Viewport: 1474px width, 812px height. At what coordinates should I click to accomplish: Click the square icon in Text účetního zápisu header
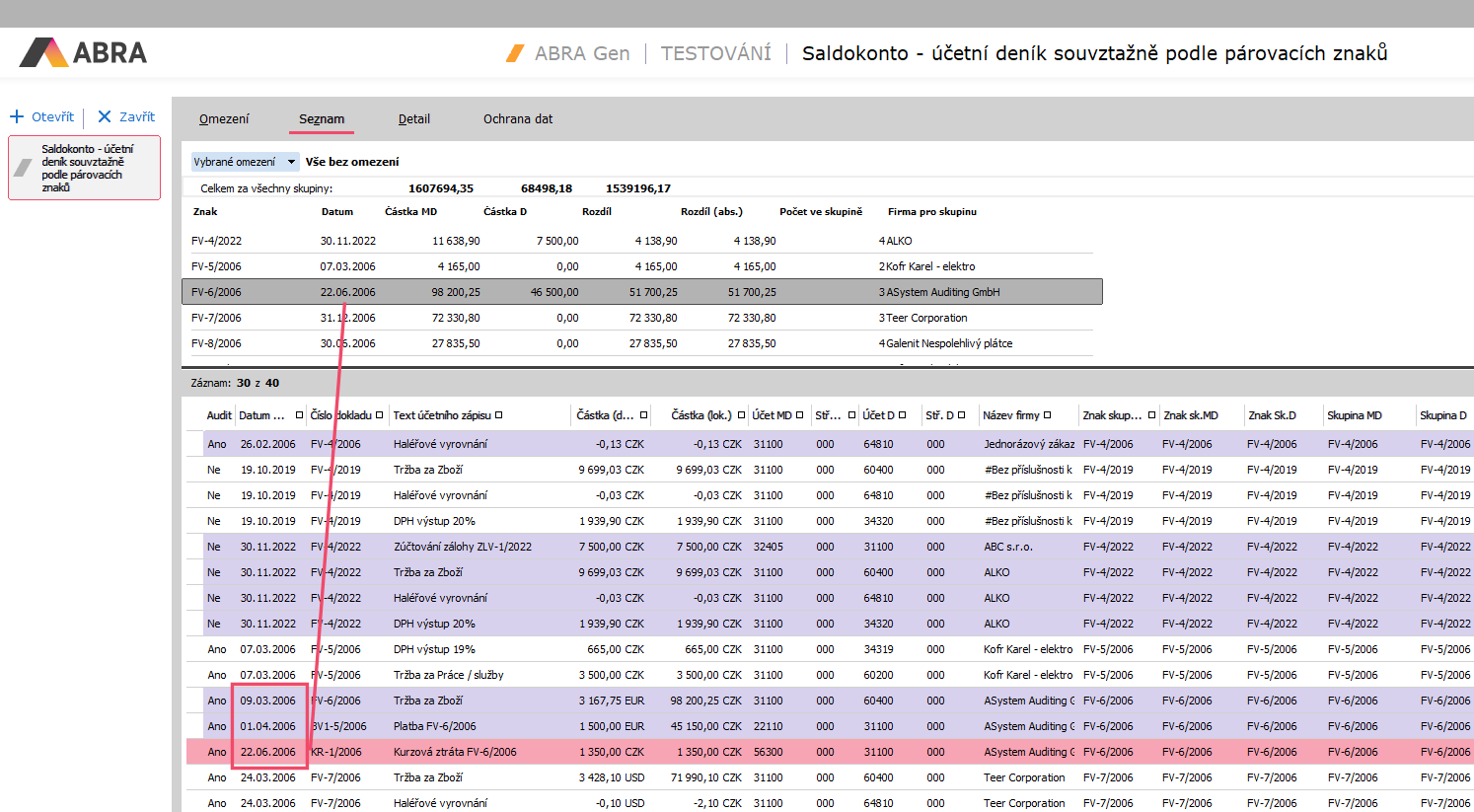499,415
